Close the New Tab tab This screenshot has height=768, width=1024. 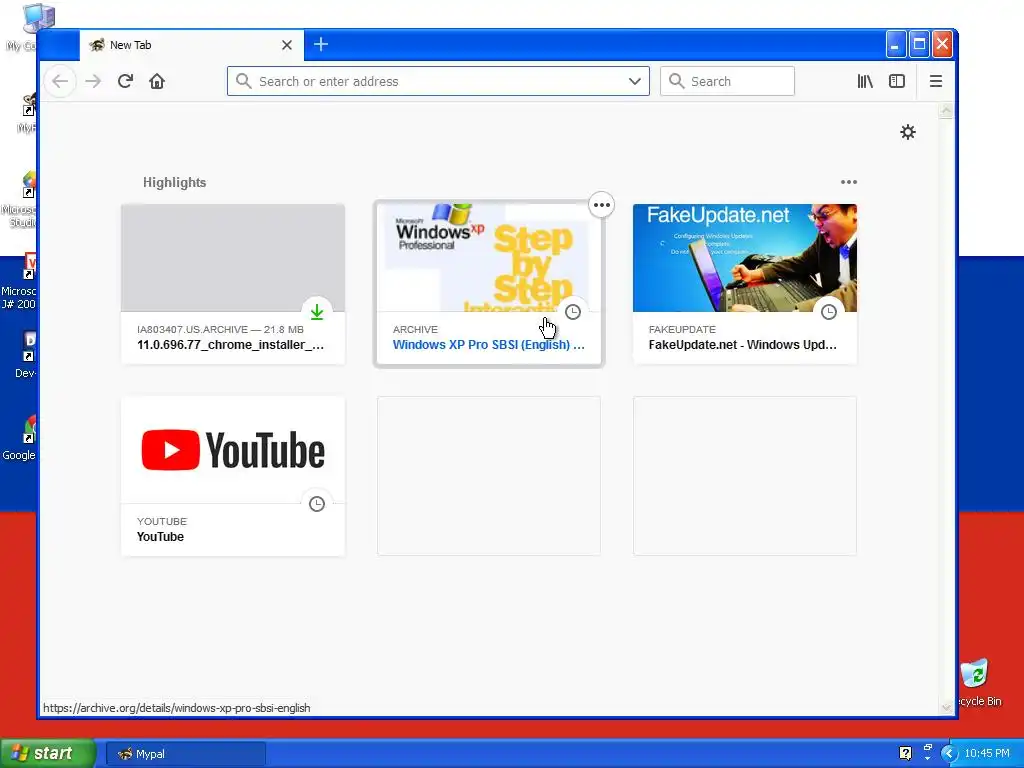pyautogui.click(x=287, y=45)
